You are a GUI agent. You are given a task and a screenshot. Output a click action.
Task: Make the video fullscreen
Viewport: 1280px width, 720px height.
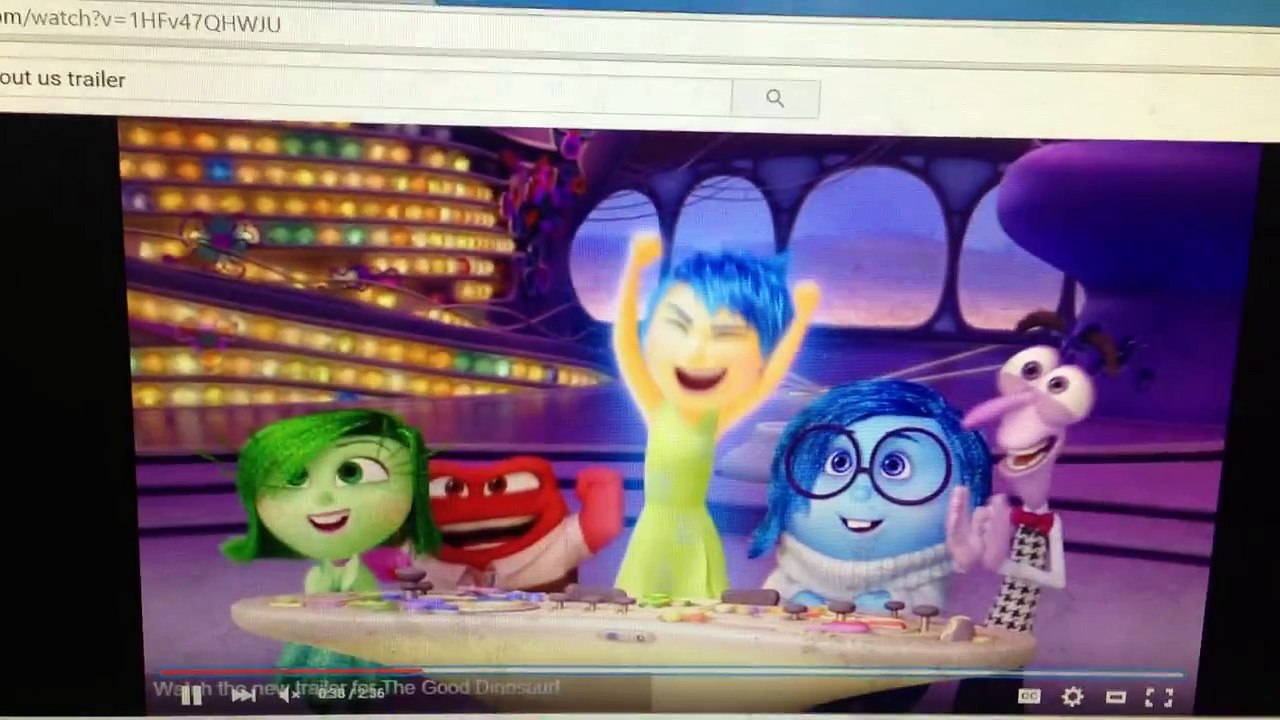(1158, 698)
